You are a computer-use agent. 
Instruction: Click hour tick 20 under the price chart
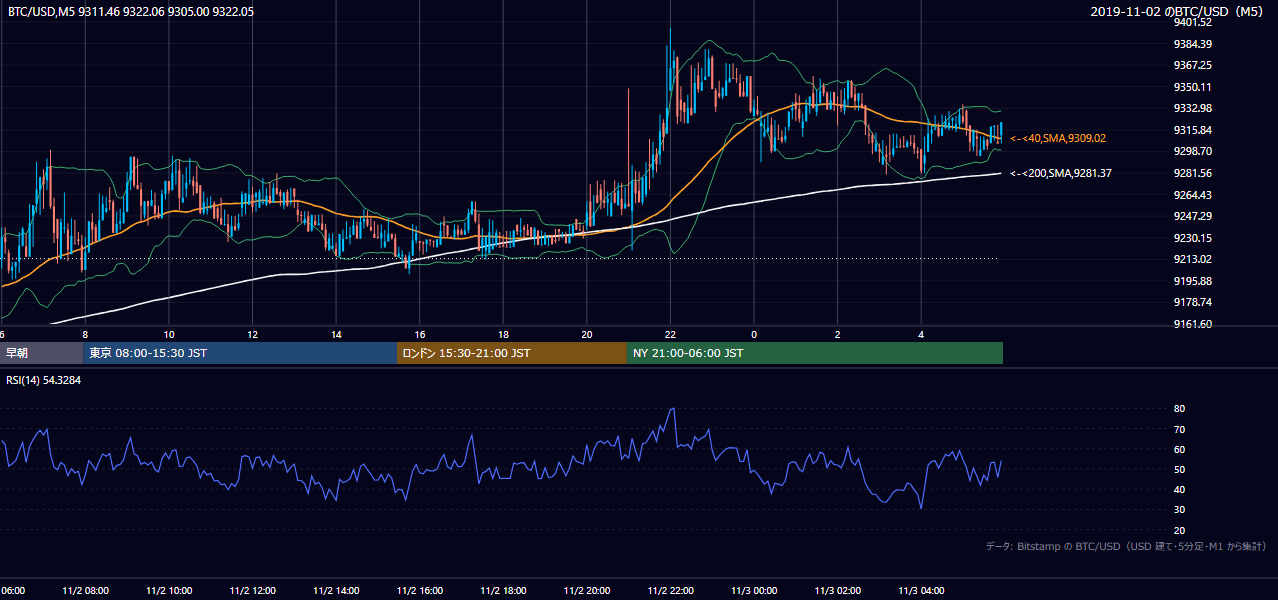click(x=587, y=335)
